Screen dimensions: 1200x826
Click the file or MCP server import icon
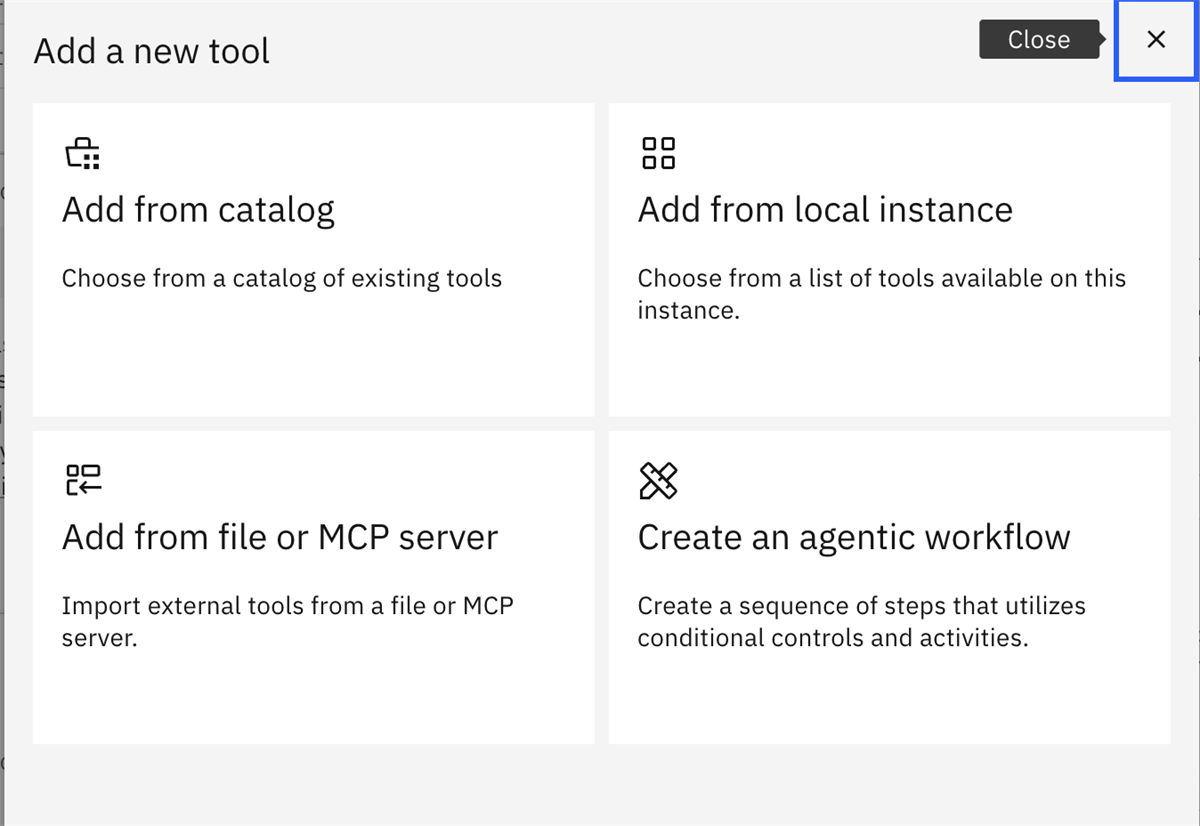coord(83,480)
